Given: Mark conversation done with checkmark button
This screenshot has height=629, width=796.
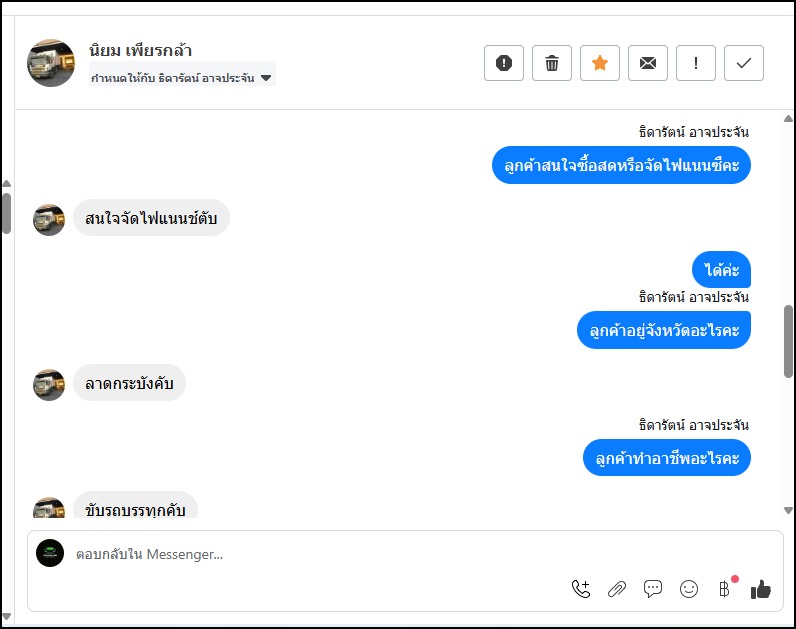Looking at the screenshot, I should tap(744, 63).
